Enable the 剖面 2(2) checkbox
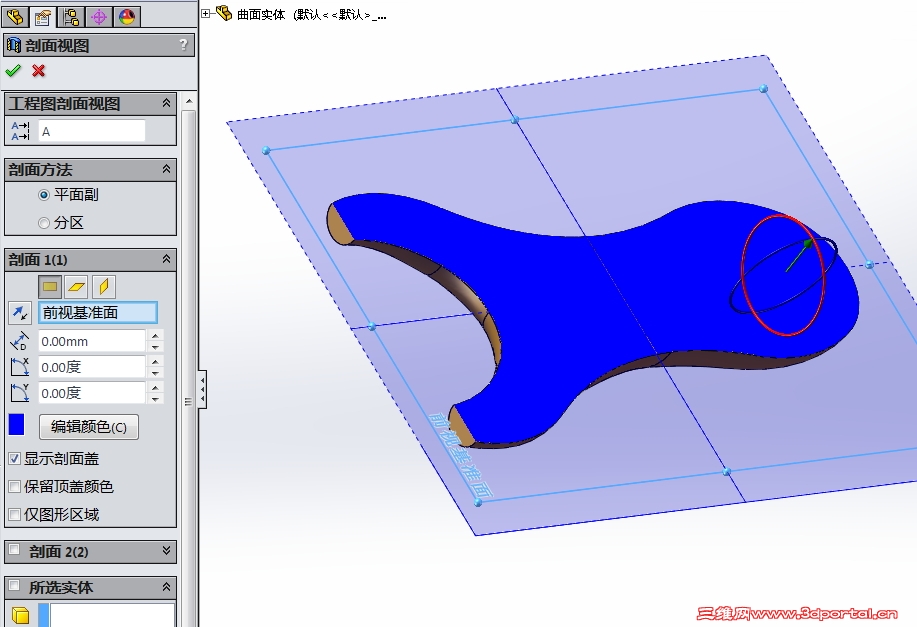 click(x=14, y=550)
